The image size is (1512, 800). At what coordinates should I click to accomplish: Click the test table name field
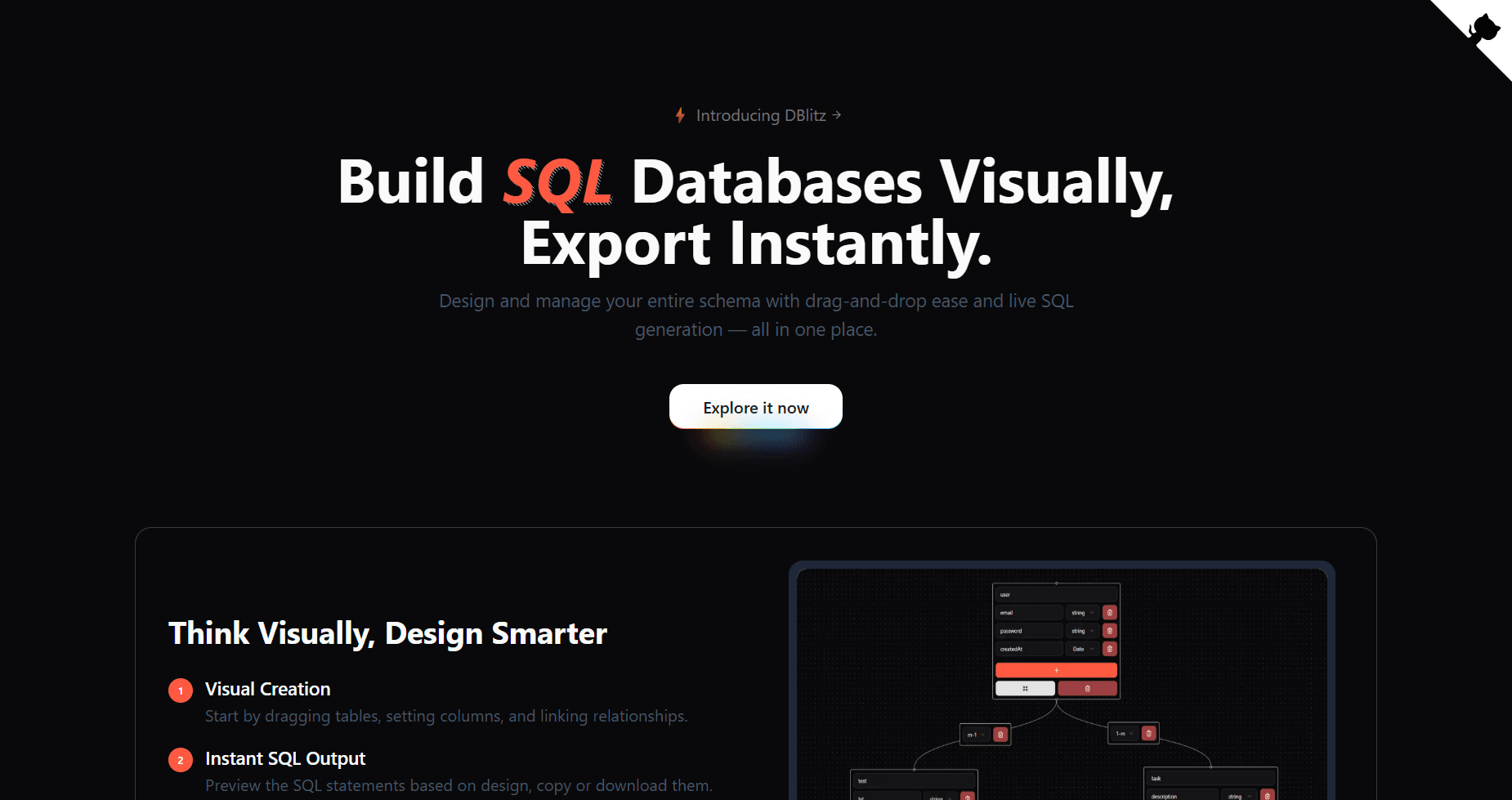(x=914, y=781)
